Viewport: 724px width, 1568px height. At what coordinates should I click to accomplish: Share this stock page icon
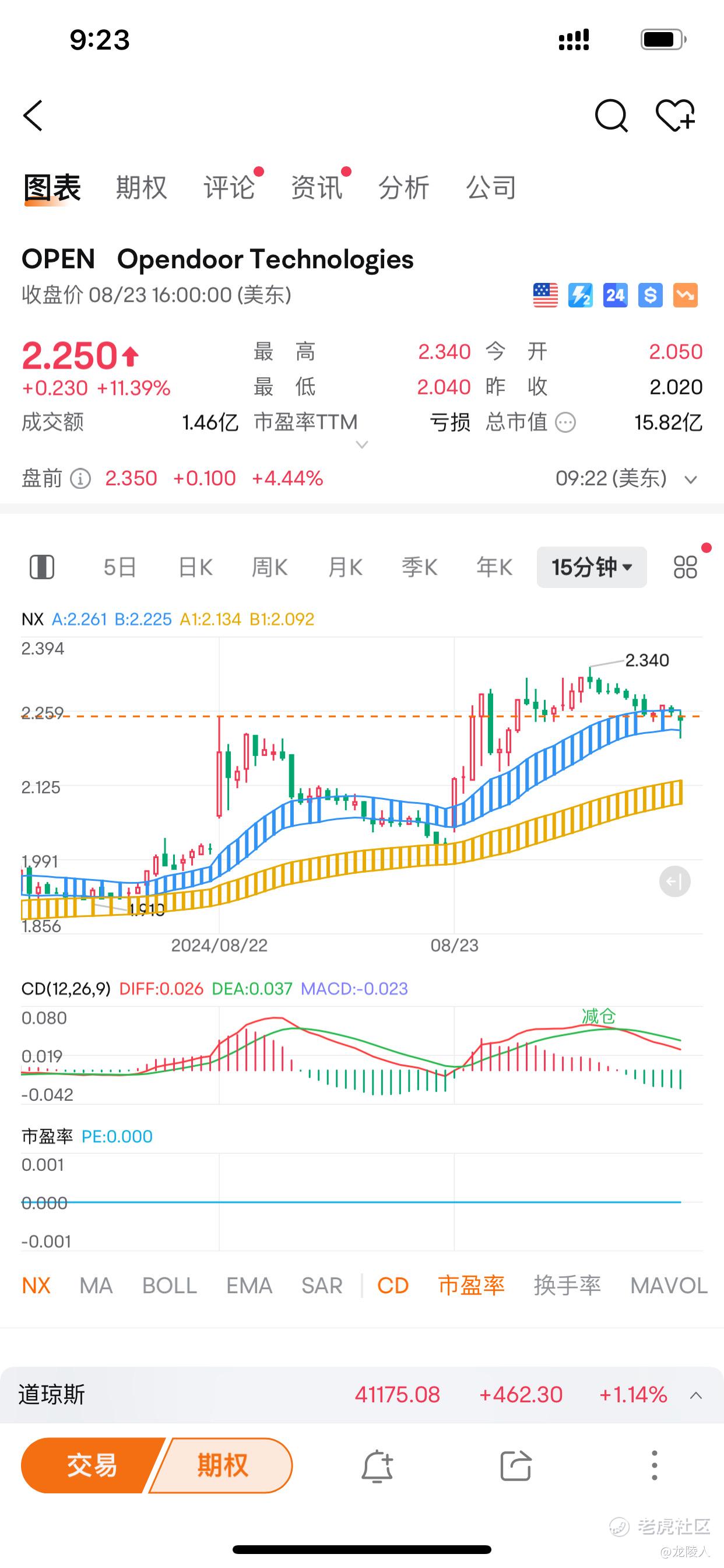point(516,1466)
